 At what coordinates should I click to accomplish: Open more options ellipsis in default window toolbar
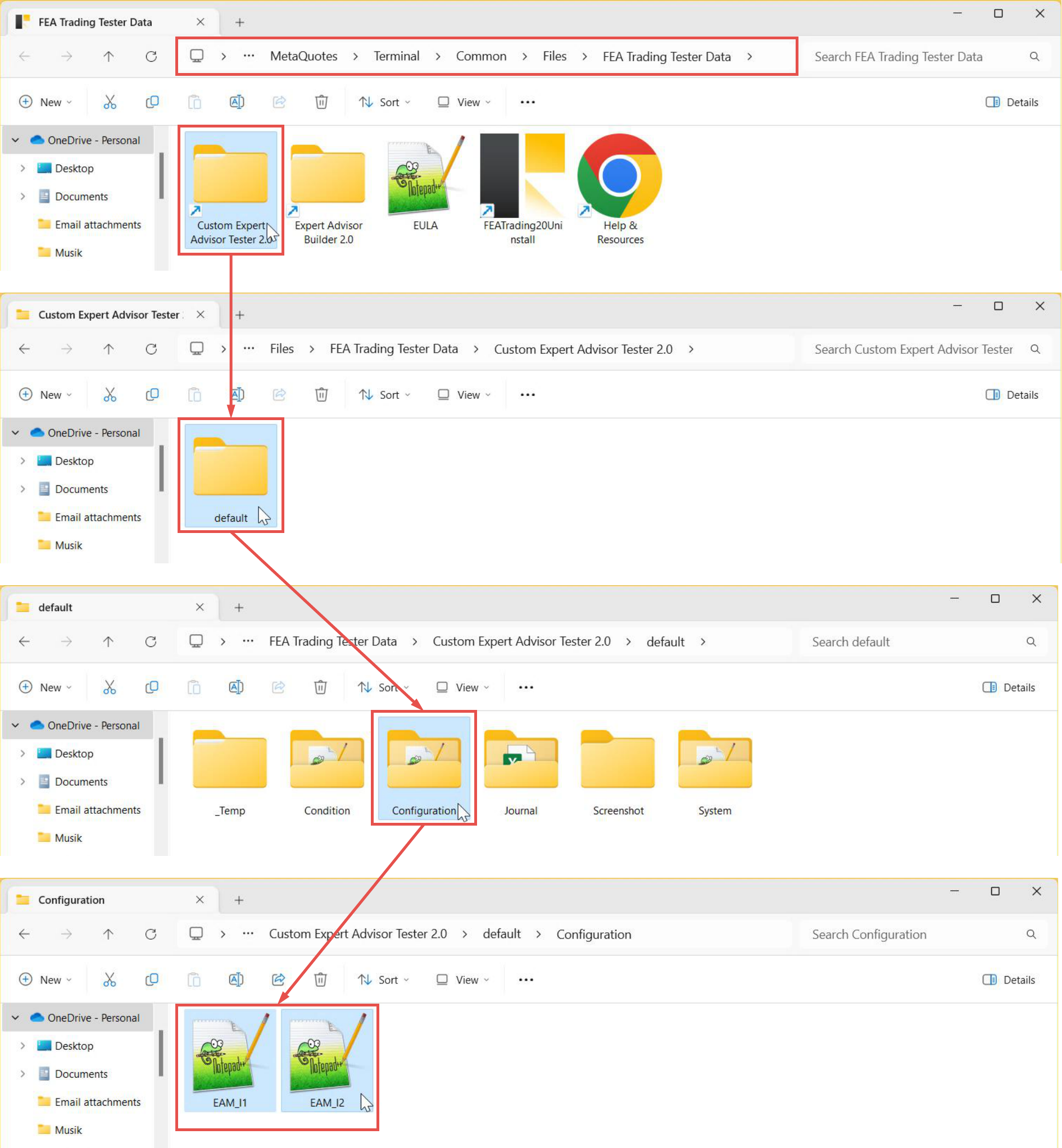(x=526, y=687)
